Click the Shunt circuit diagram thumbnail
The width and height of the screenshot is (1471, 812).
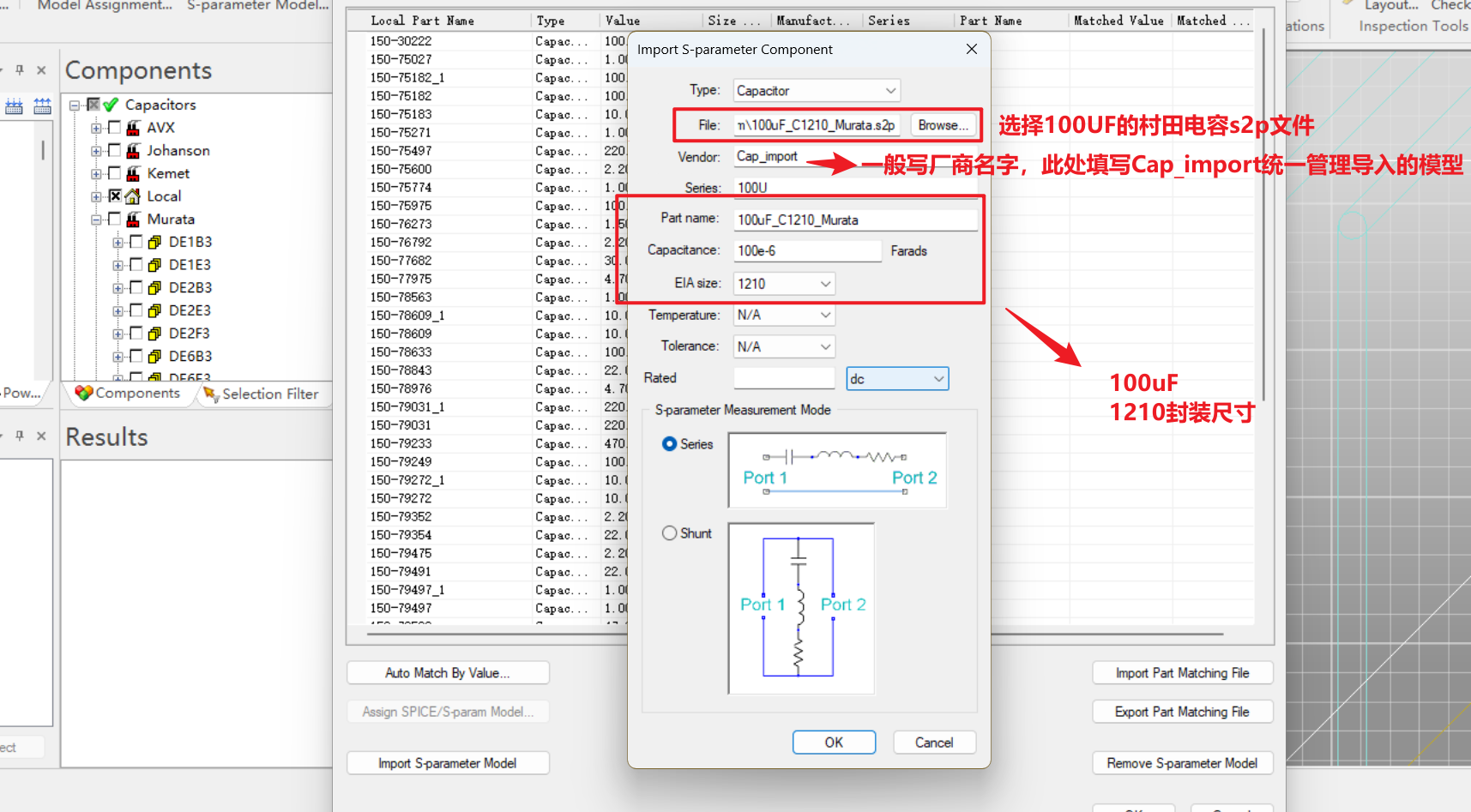point(801,608)
